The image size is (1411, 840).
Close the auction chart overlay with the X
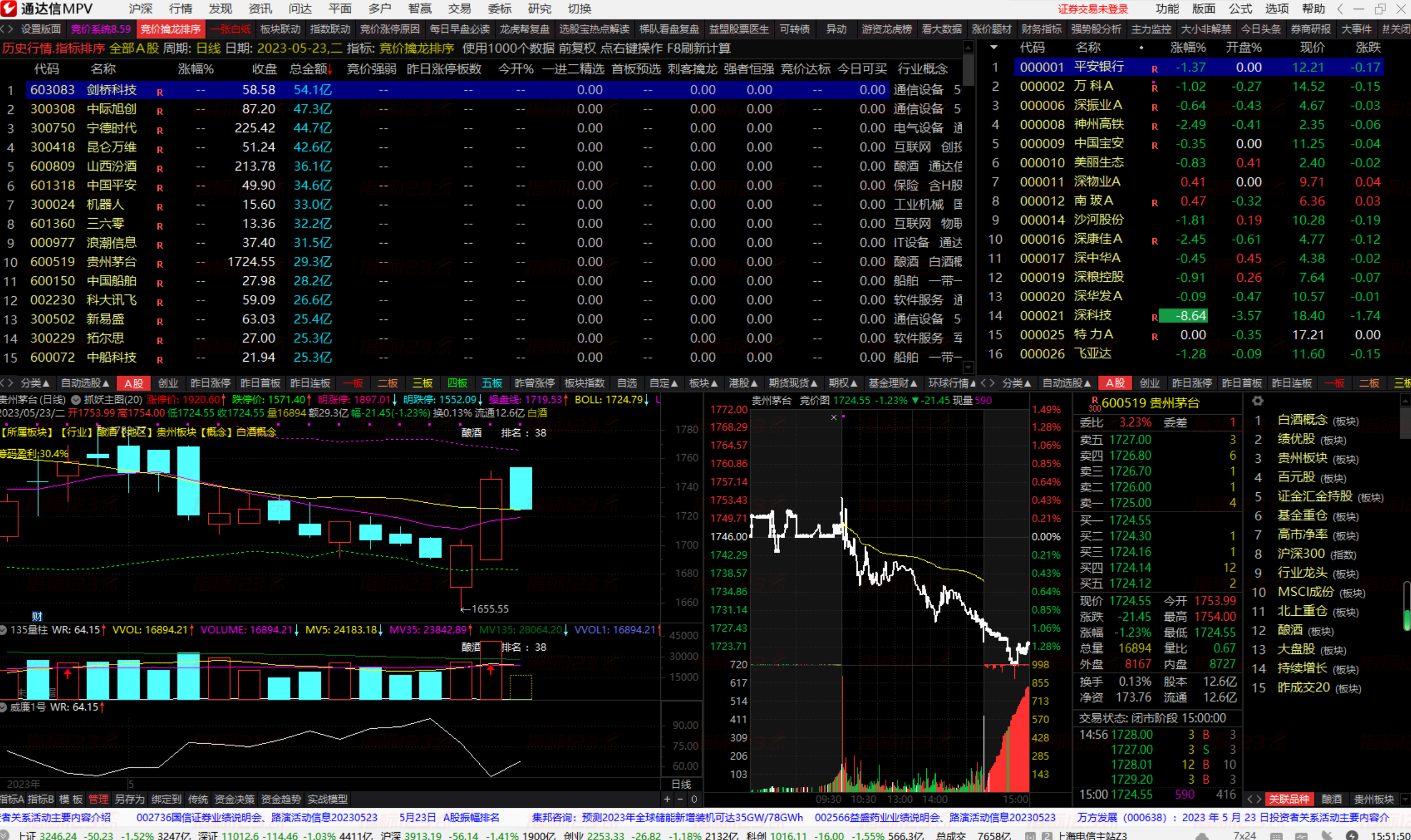833,418
